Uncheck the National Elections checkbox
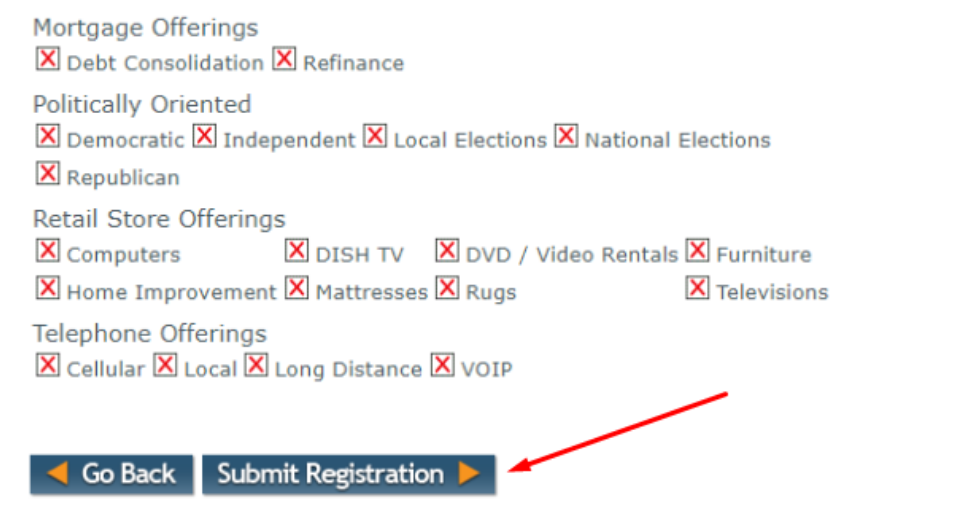Screen dimensions: 953x529 (x=566, y=136)
